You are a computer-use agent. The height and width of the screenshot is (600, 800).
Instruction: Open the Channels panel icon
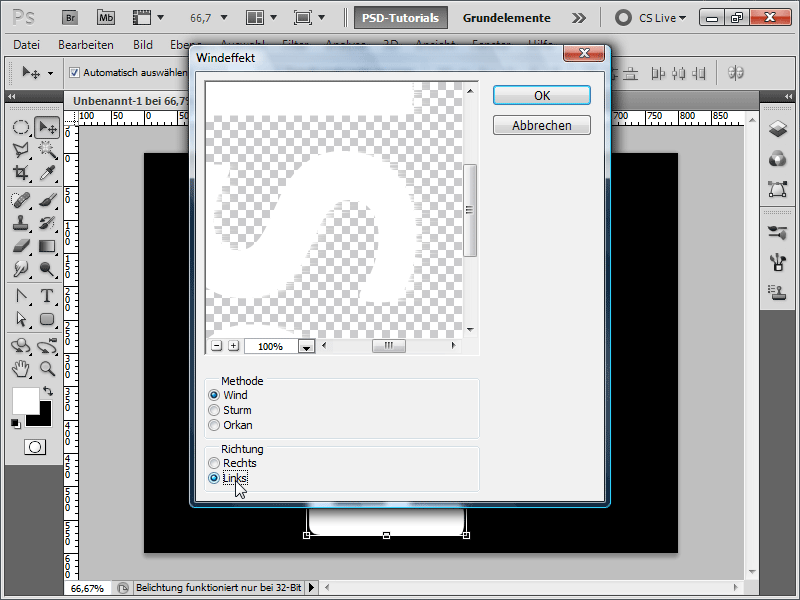point(778,159)
